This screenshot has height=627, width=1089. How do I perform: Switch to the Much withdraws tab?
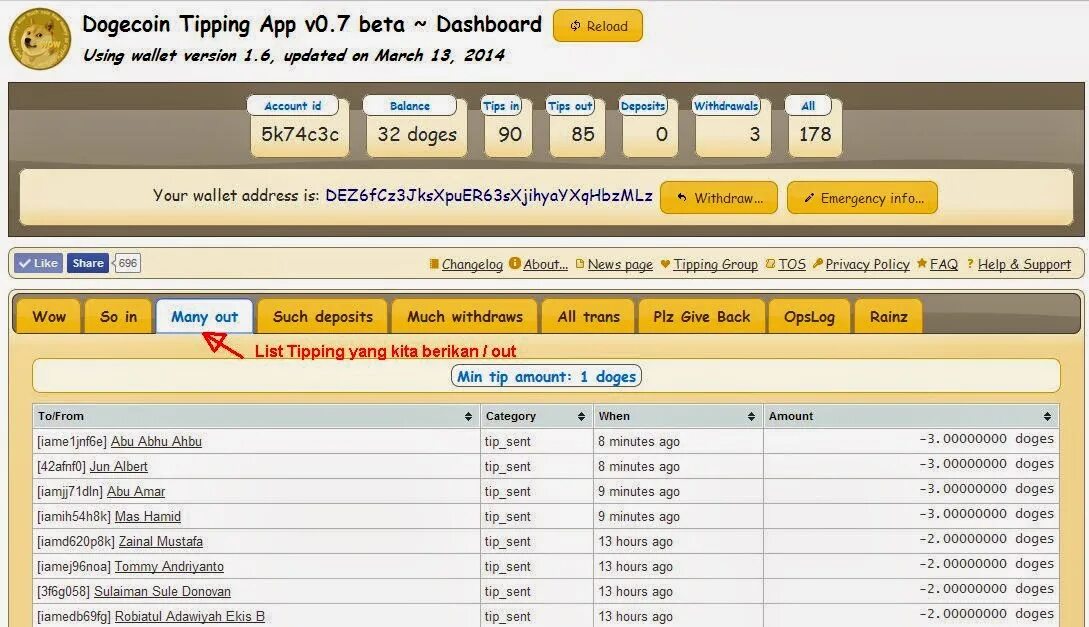click(x=465, y=317)
